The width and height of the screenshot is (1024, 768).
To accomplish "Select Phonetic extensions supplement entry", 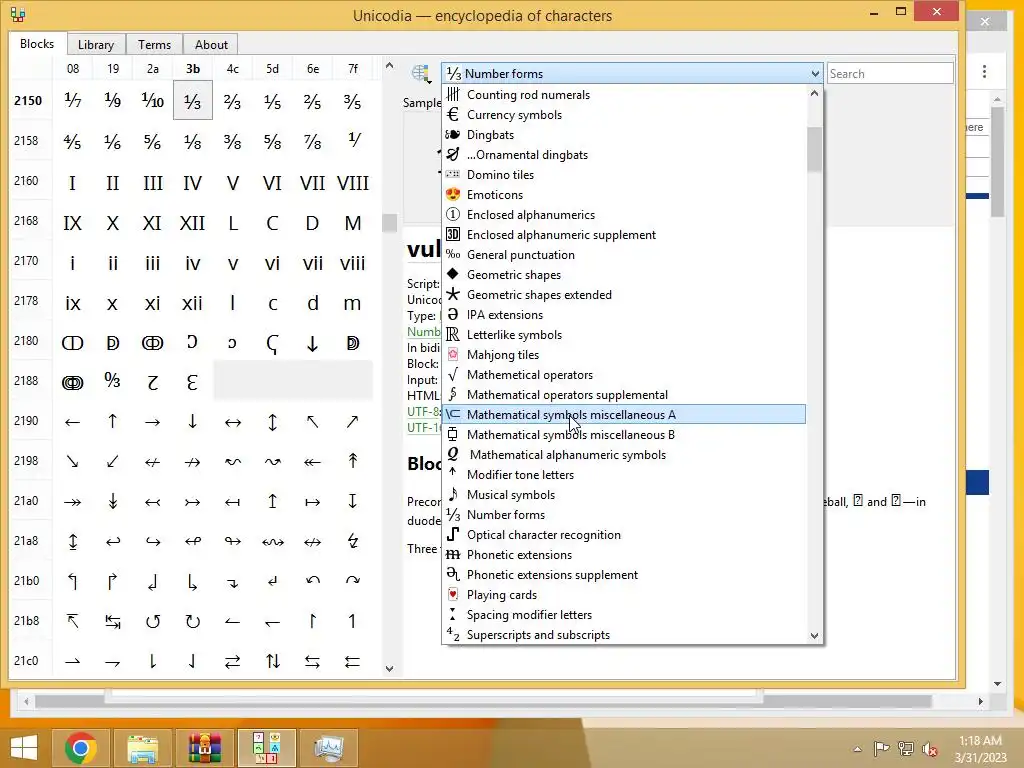I will coord(624,575).
